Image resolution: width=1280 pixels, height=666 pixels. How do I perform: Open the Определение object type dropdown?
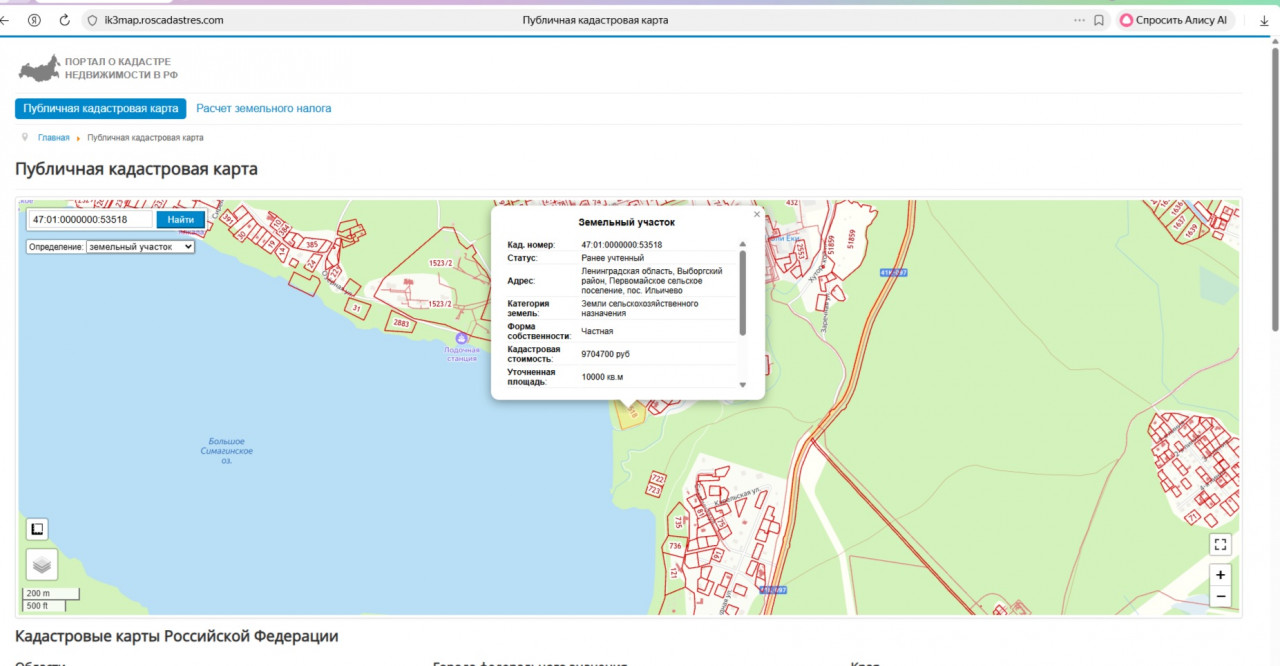140,246
